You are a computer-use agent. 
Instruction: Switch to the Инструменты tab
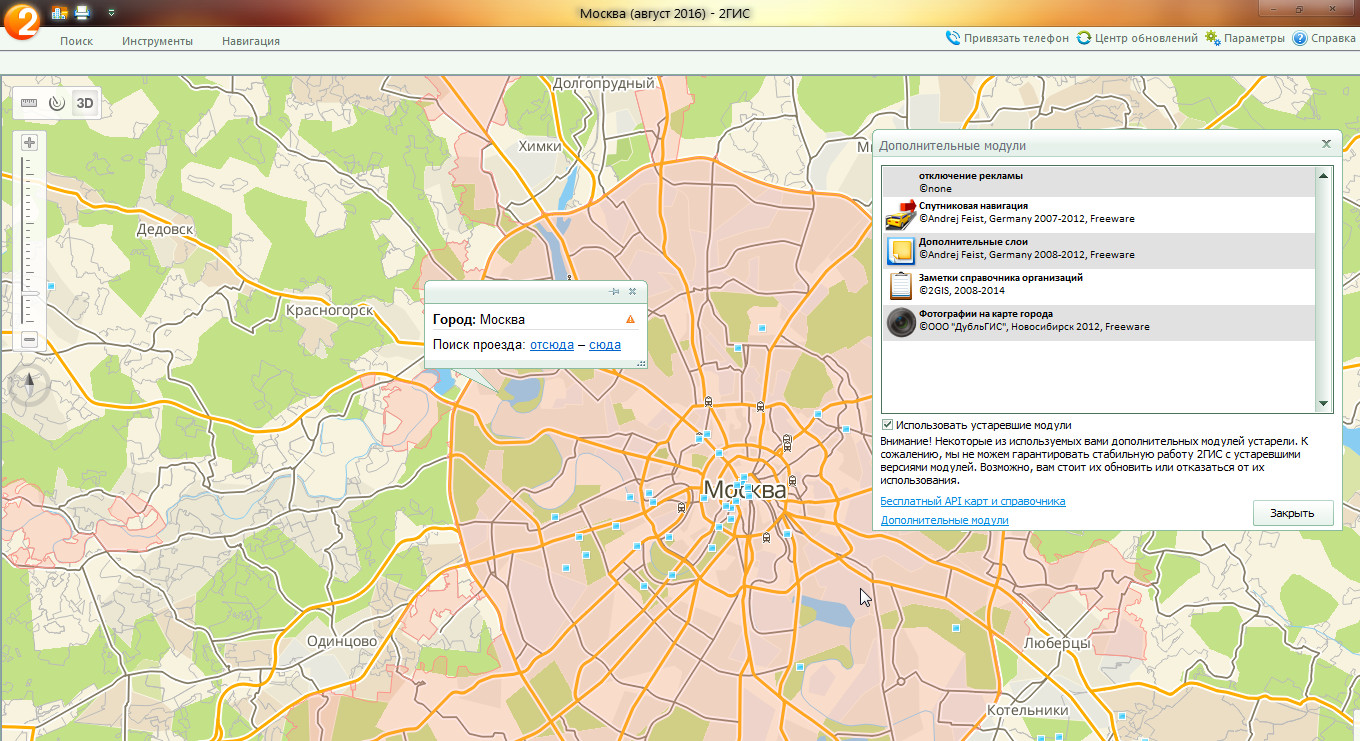coord(157,41)
